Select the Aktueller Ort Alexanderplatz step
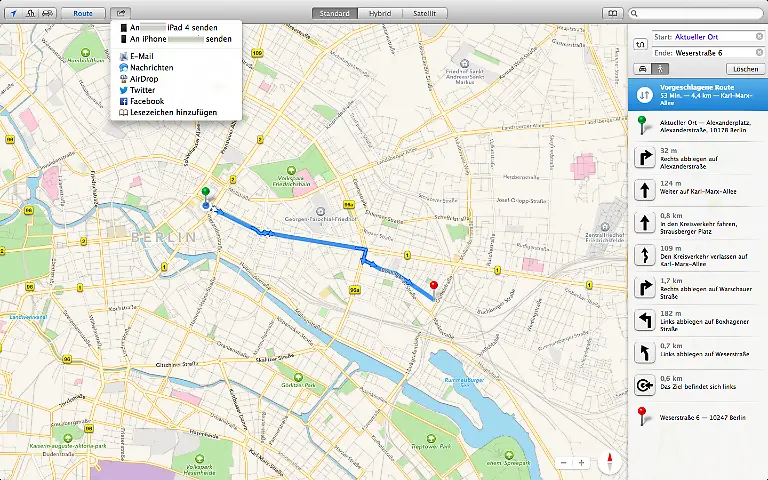The width and height of the screenshot is (768, 480). (698, 126)
